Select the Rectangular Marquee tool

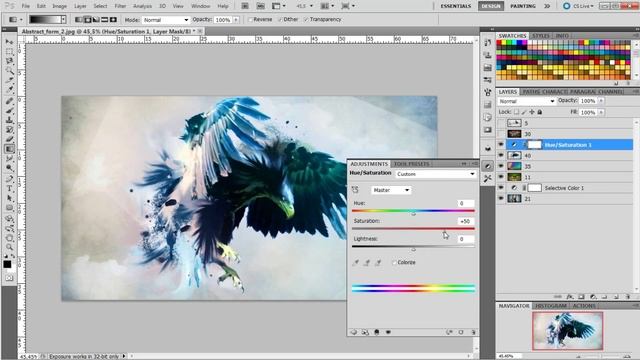tap(9, 51)
